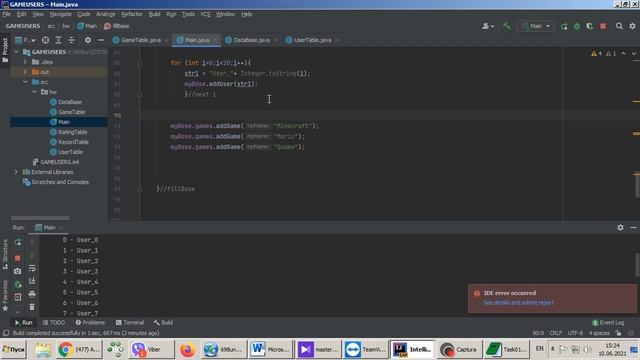Click the Rerun icon in top toolbar
Screen dimensions: 640x360
tap(564, 26)
